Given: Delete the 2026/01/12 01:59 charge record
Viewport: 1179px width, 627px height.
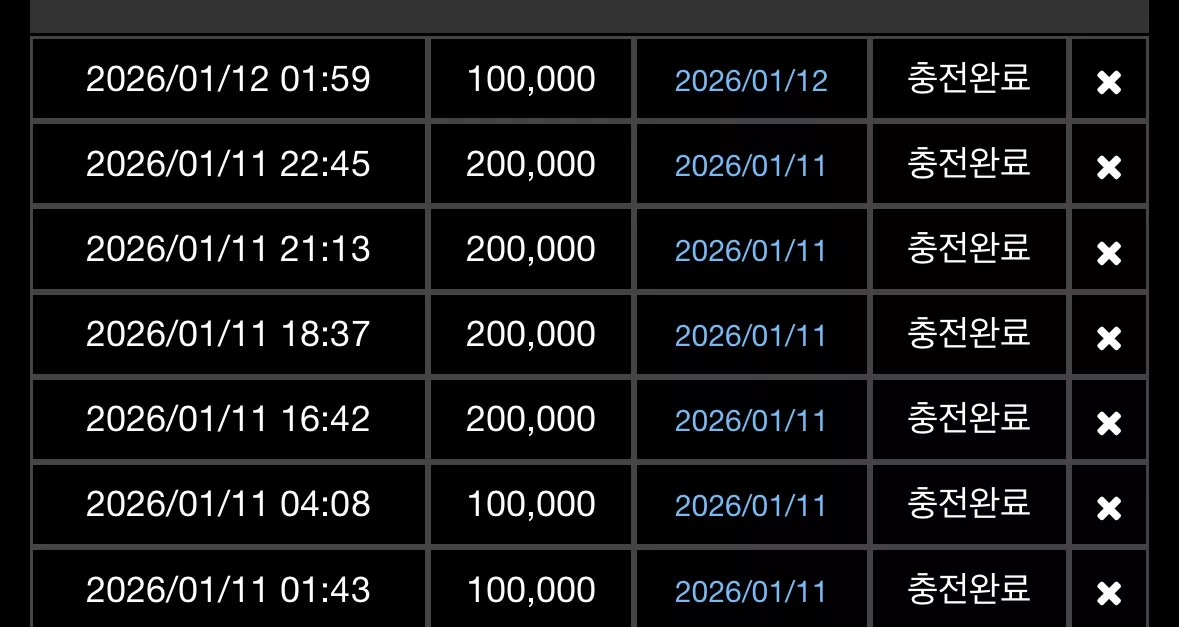Looking at the screenshot, I should (x=1109, y=82).
